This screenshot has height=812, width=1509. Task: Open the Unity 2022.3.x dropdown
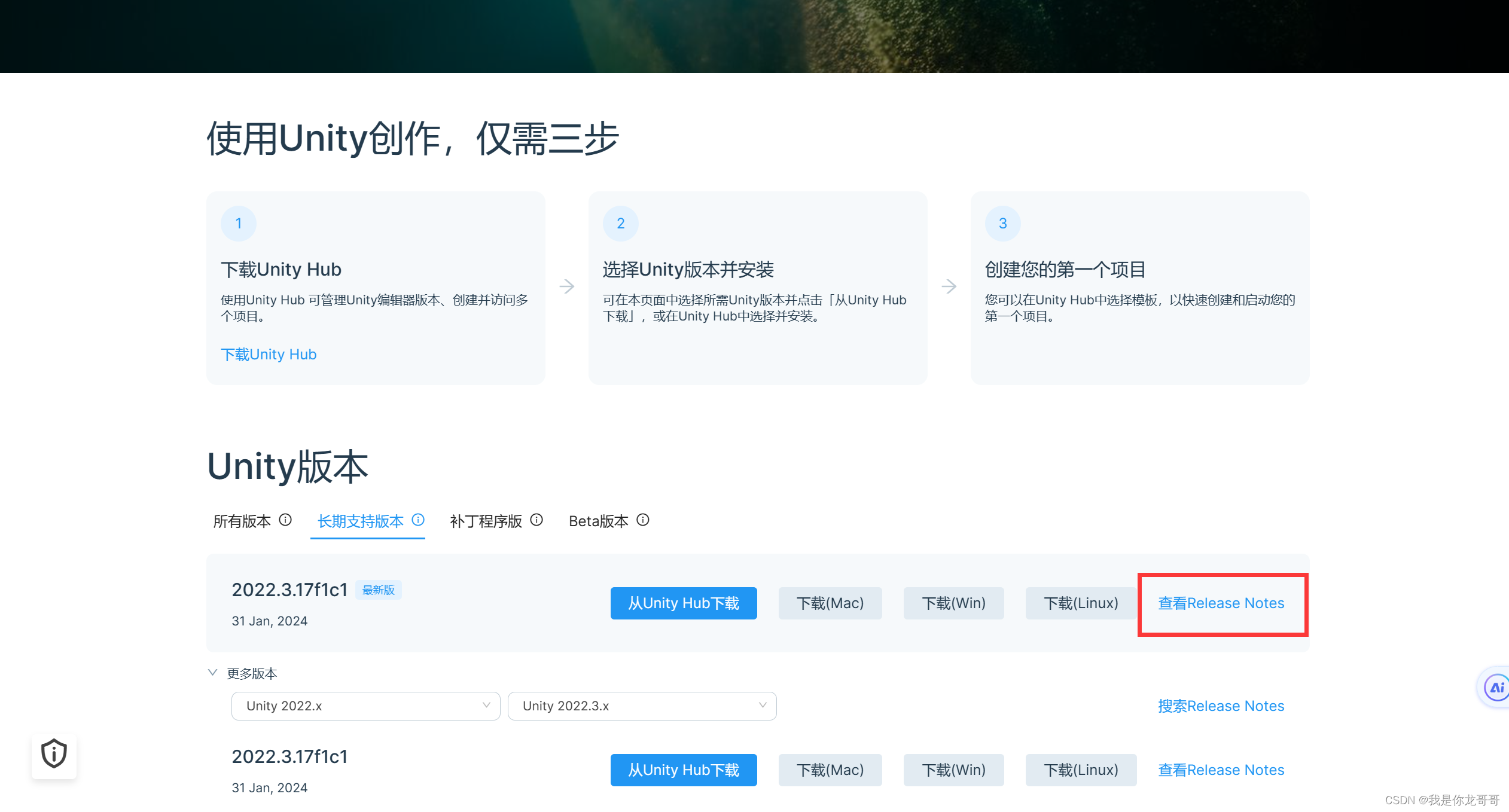(642, 706)
